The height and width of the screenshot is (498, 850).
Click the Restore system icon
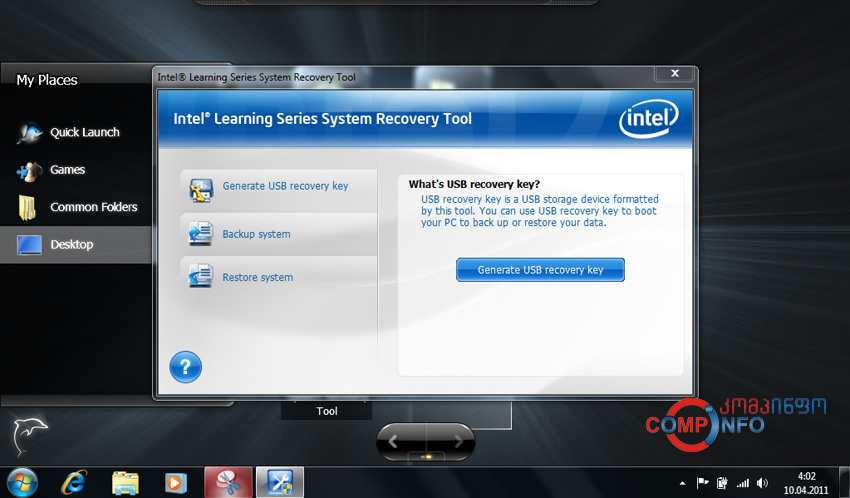click(x=201, y=276)
